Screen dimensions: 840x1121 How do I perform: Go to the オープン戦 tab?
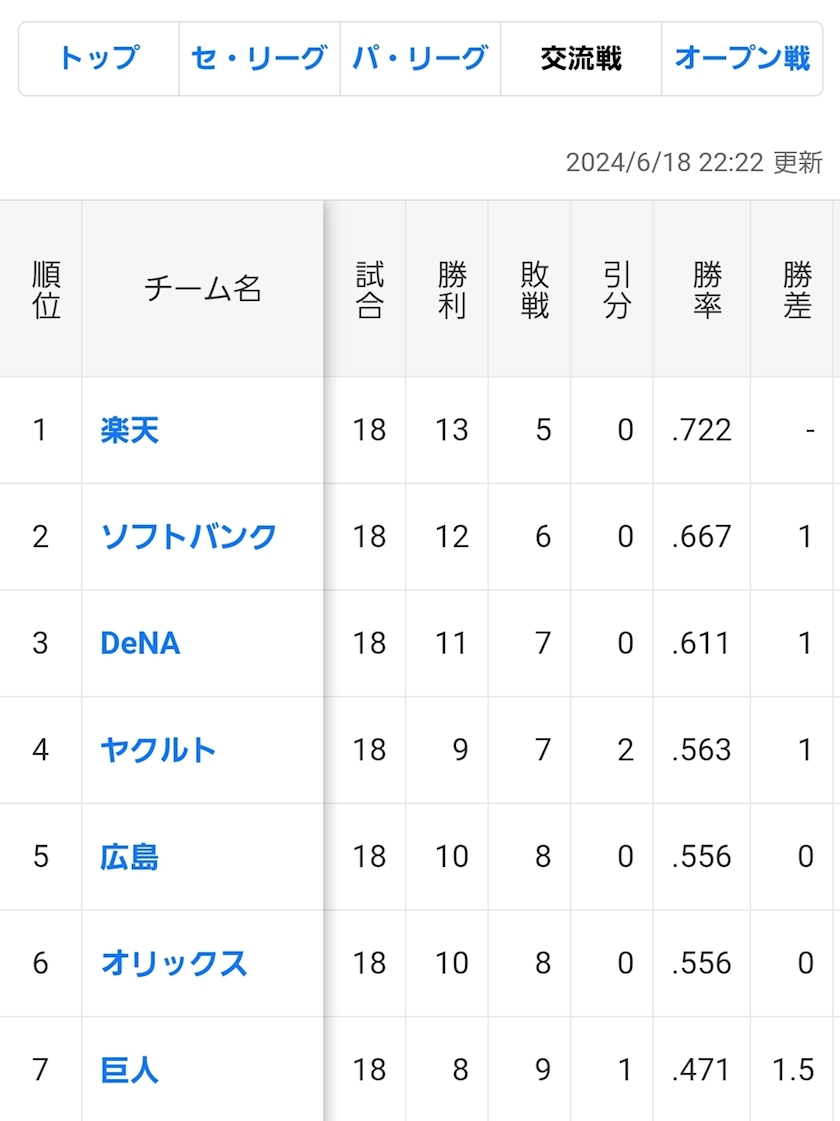coord(742,59)
